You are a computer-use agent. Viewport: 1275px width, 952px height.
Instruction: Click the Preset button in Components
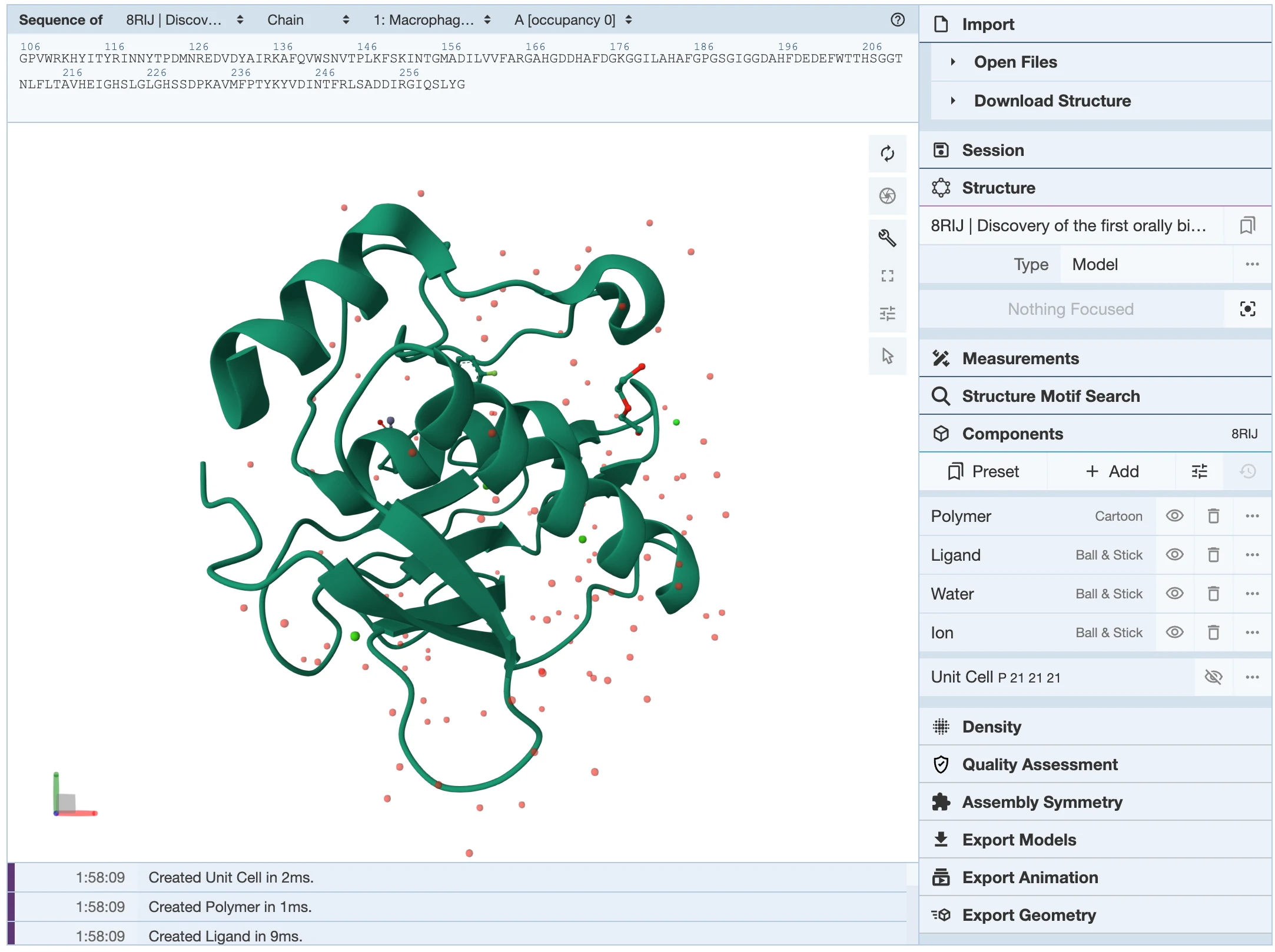point(984,471)
